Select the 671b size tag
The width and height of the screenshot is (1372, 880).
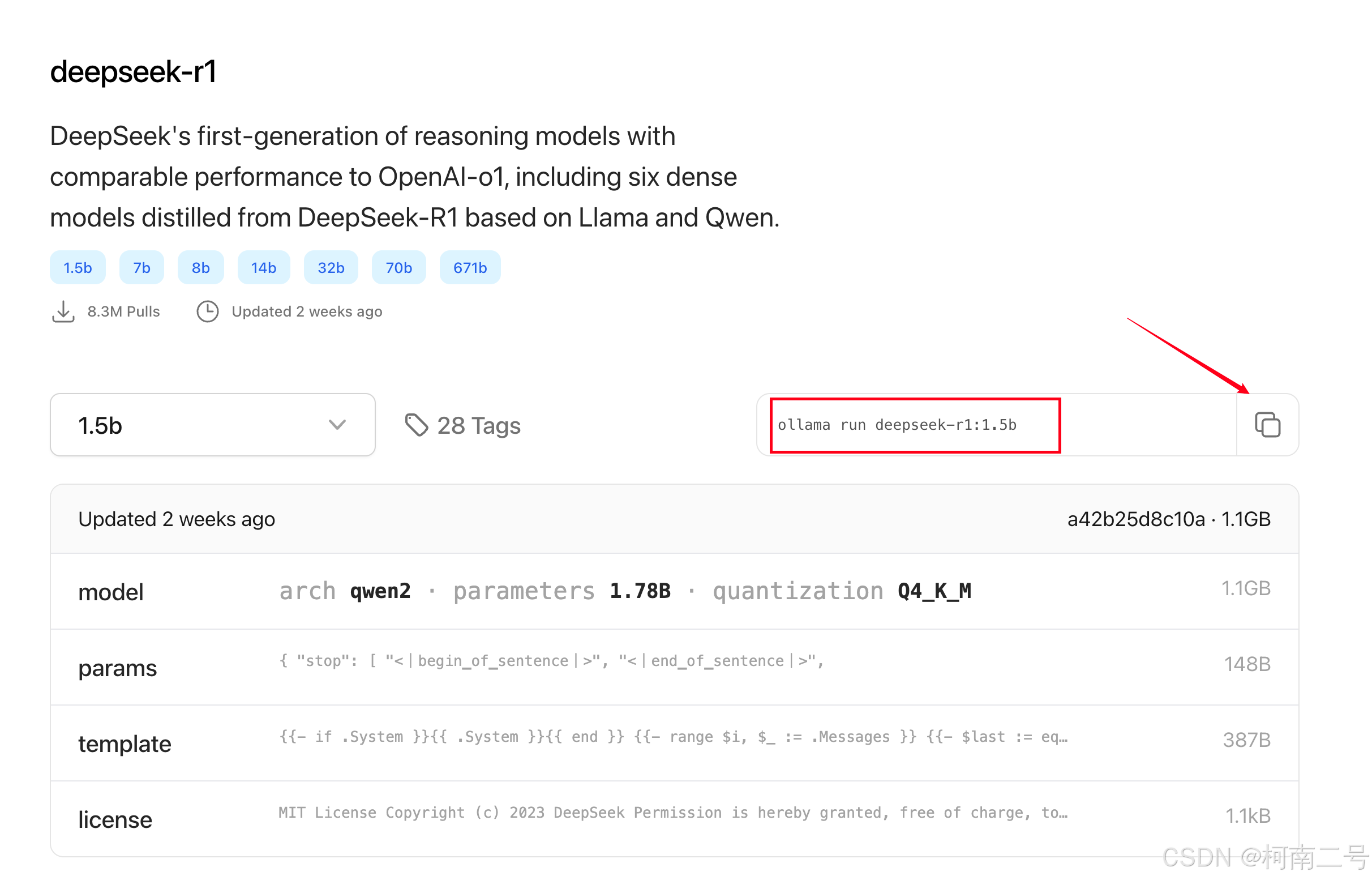click(470, 268)
